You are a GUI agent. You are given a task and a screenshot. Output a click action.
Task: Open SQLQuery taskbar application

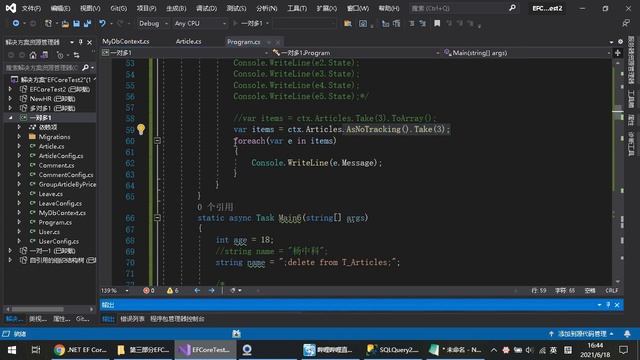393,350
